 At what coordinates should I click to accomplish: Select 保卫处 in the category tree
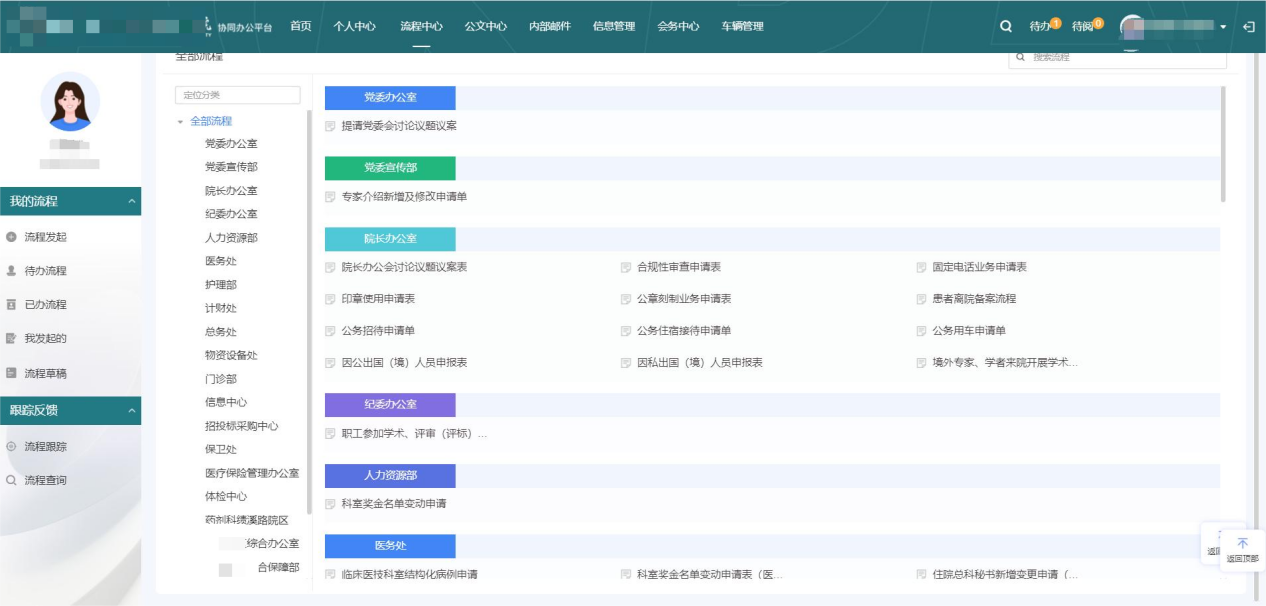click(221, 450)
